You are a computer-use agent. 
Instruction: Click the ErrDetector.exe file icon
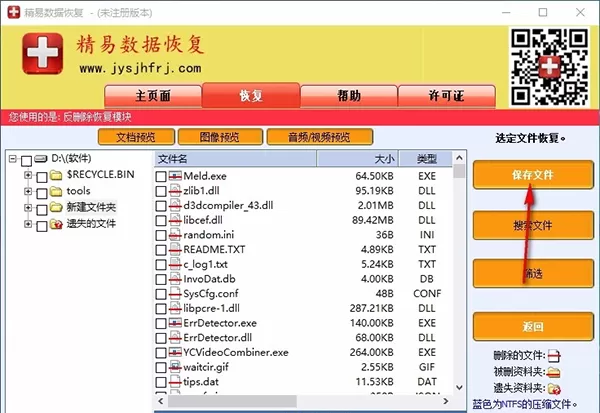point(175,323)
